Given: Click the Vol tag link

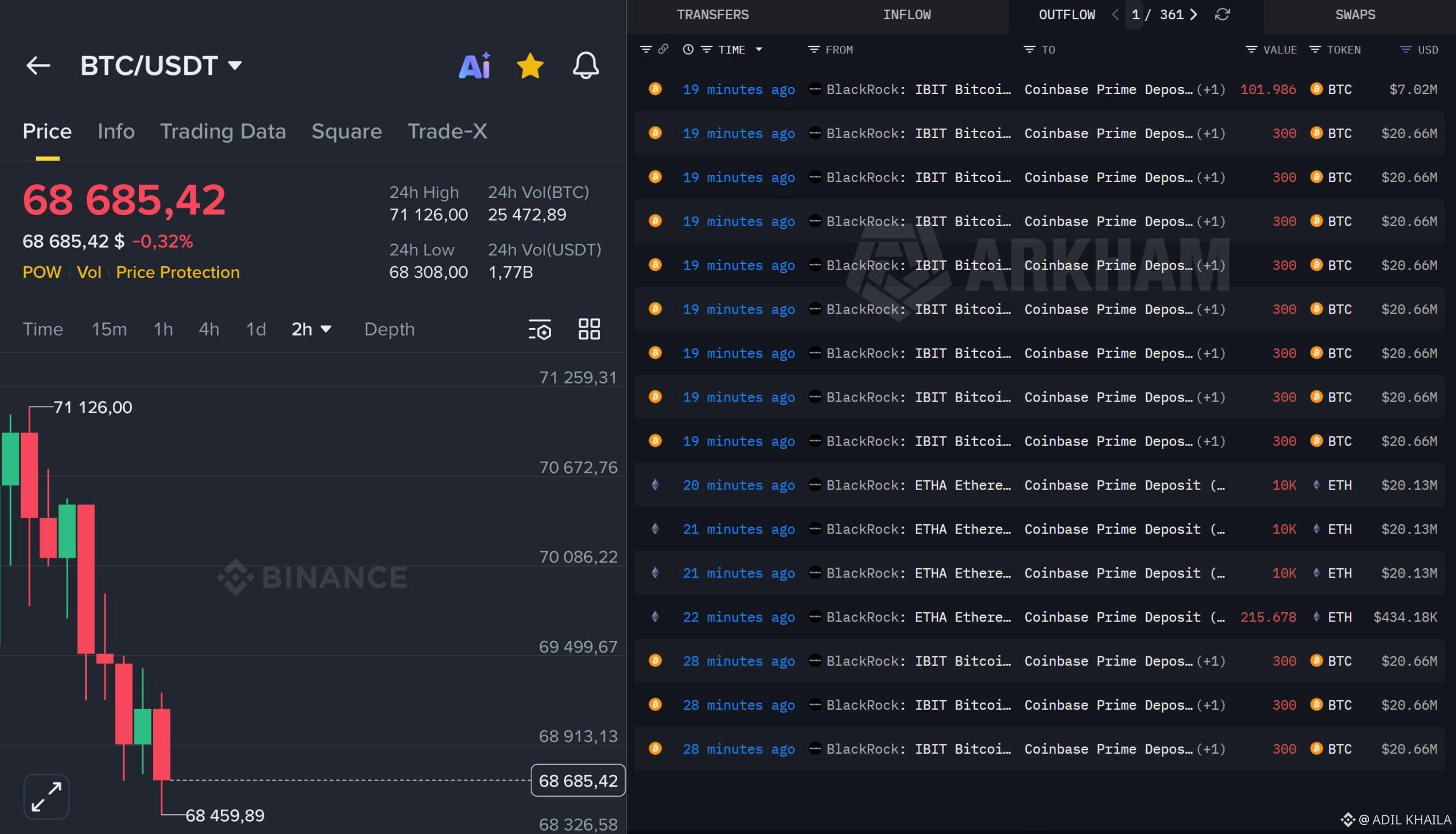Looking at the screenshot, I should (89, 272).
